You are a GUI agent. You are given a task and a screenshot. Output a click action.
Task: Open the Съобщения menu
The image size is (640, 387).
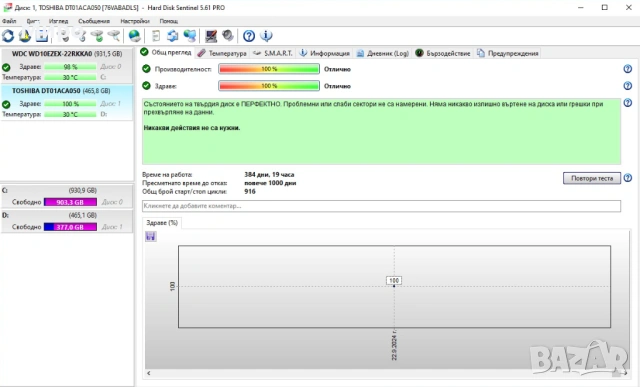click(x=94, y=21)
